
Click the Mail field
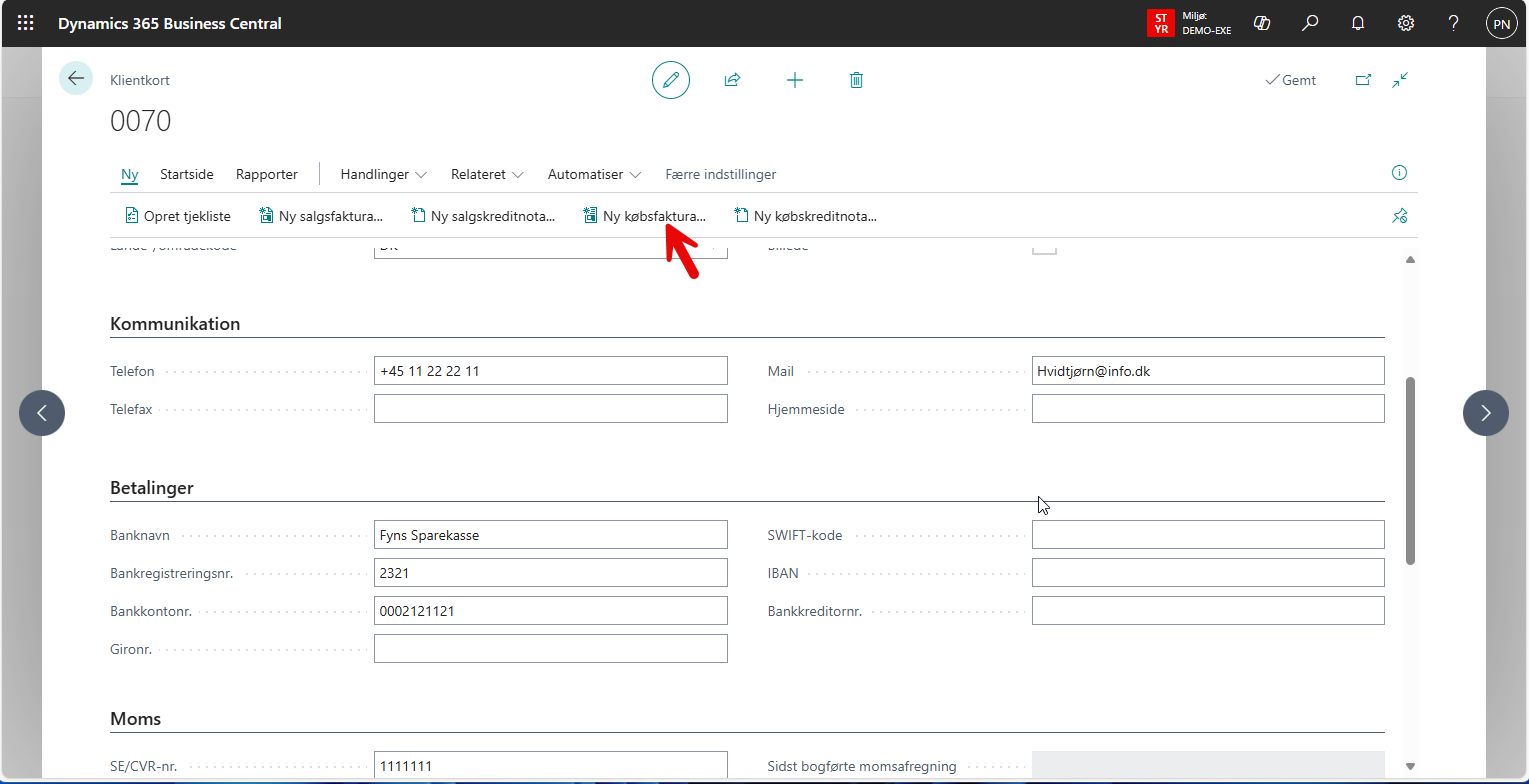[1208, 371]
